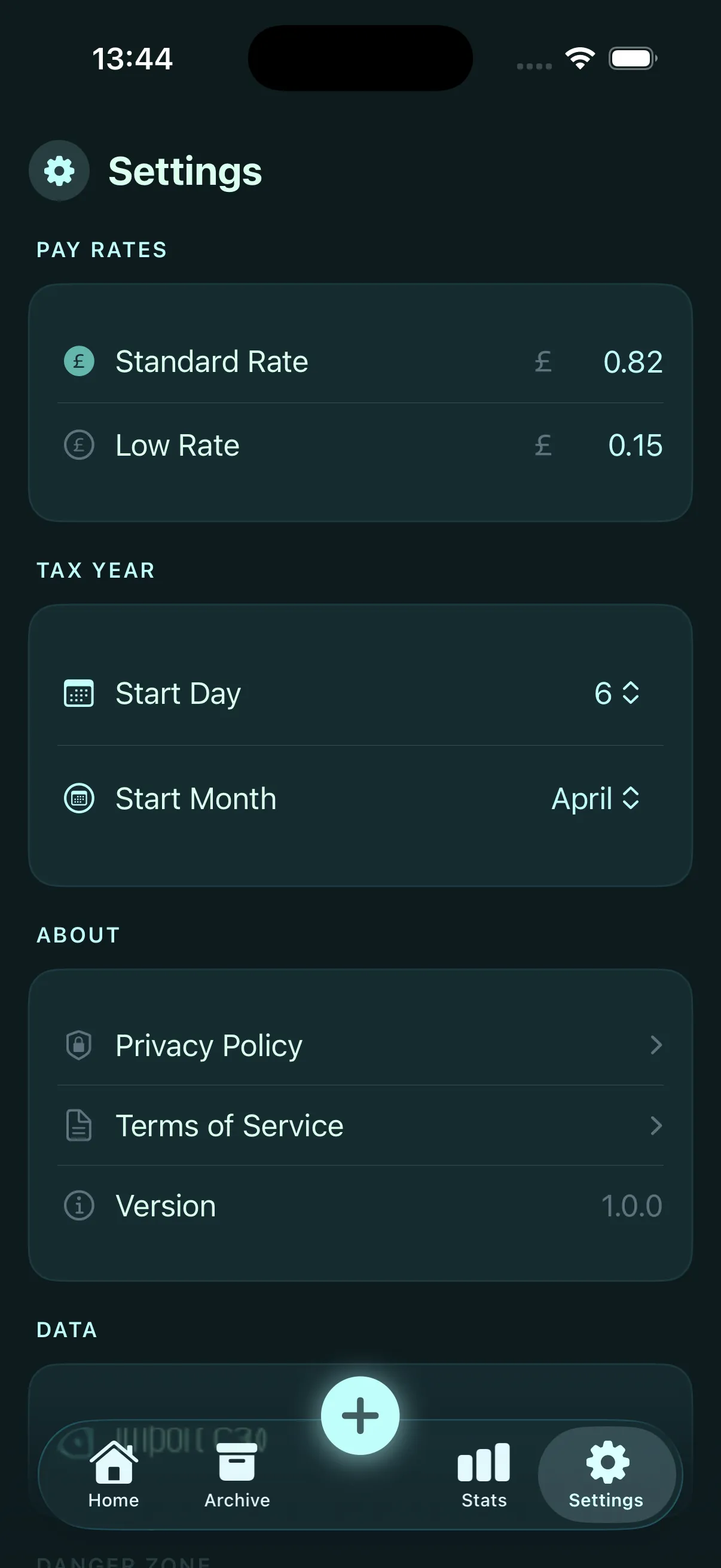Switch to the Home tab
The width and height of the screenshot is (721, 1568).
114,1474
